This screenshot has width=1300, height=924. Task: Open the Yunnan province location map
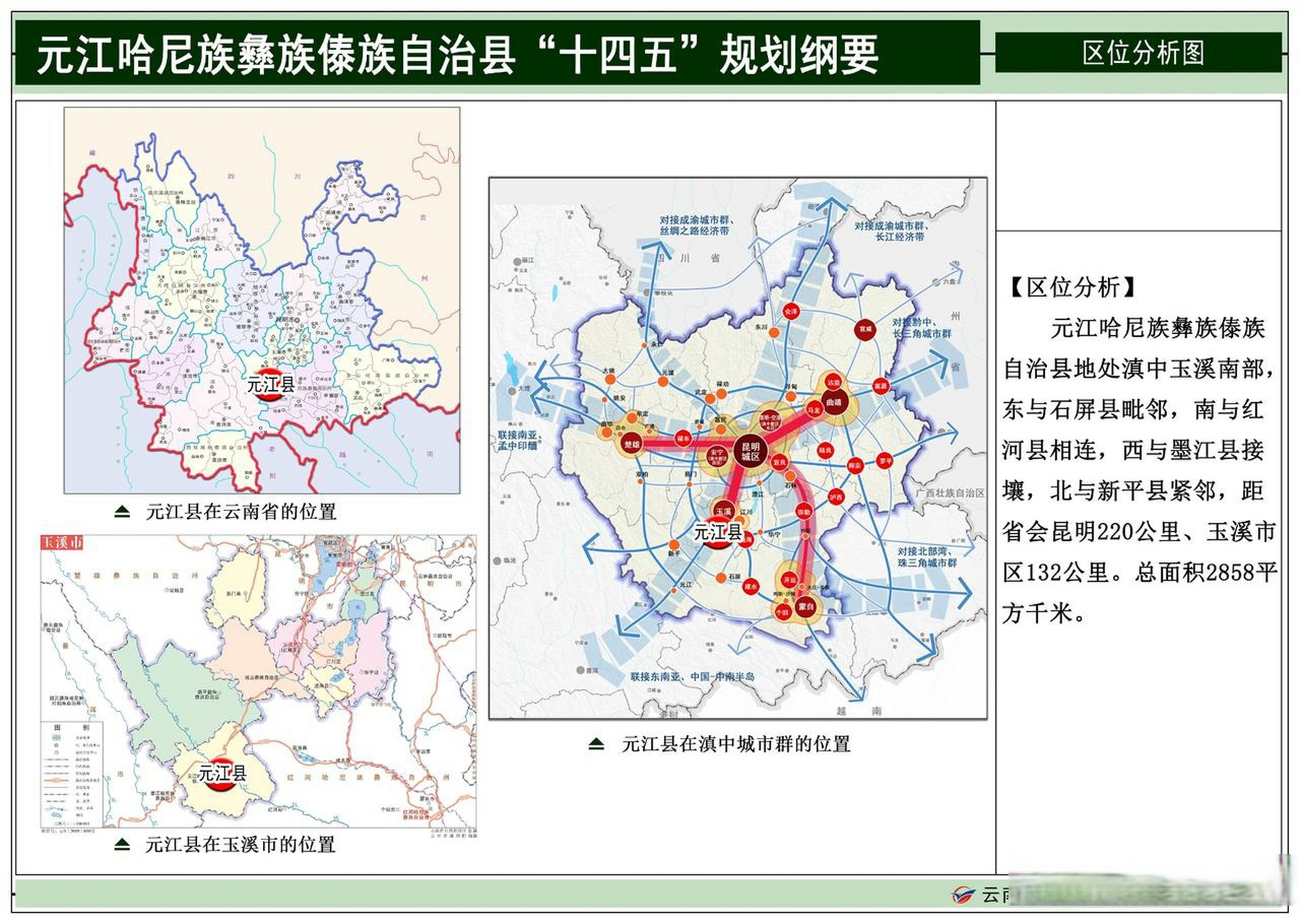(x=262, y=300)
